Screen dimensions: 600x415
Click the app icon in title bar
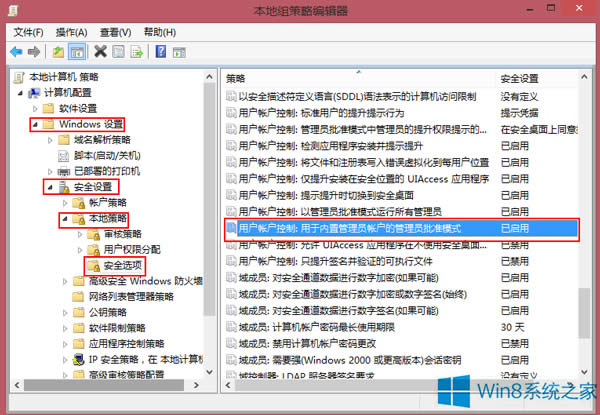coord(13,10)
